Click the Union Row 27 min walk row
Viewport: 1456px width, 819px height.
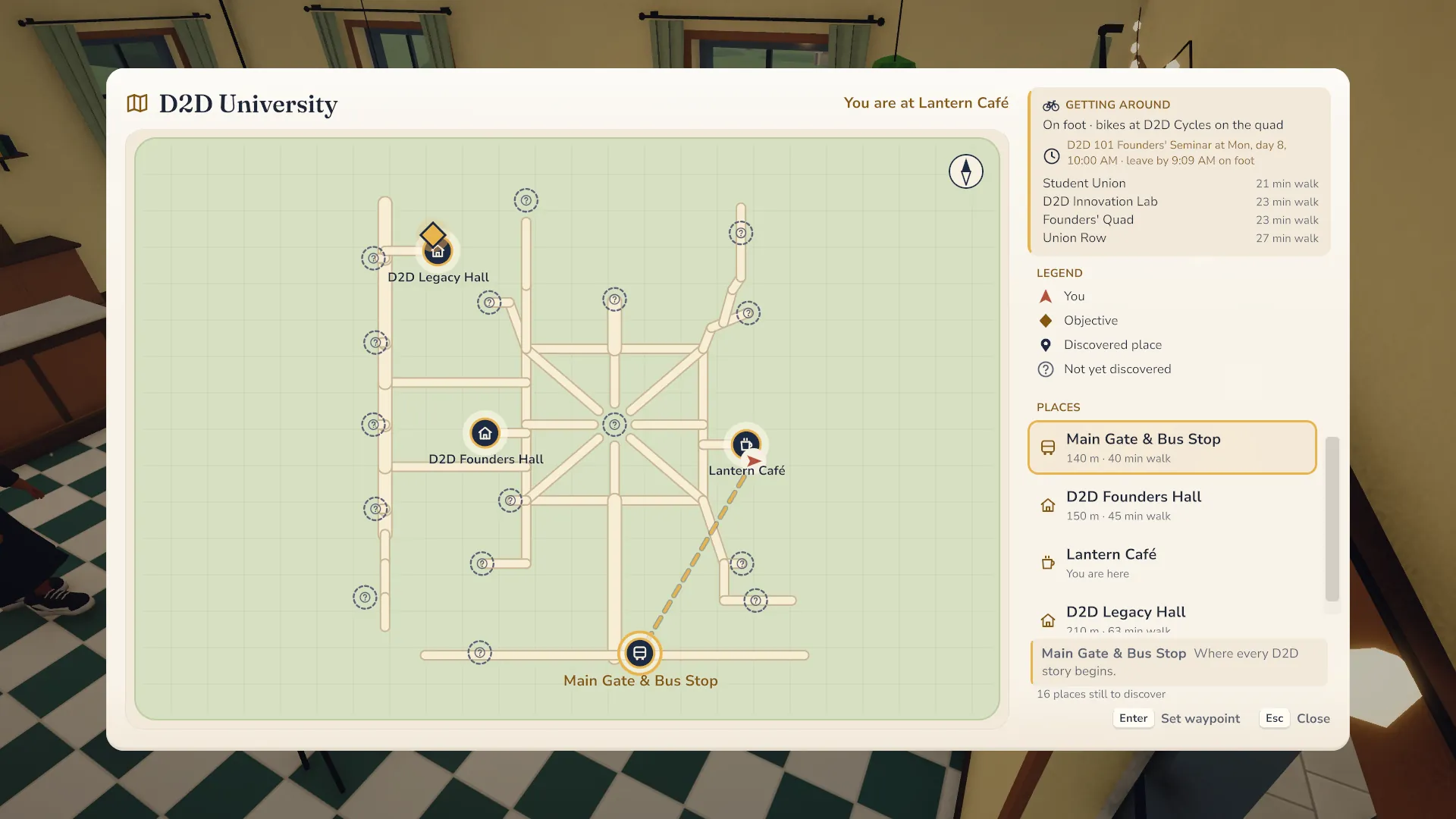(x=1180, y=238)
